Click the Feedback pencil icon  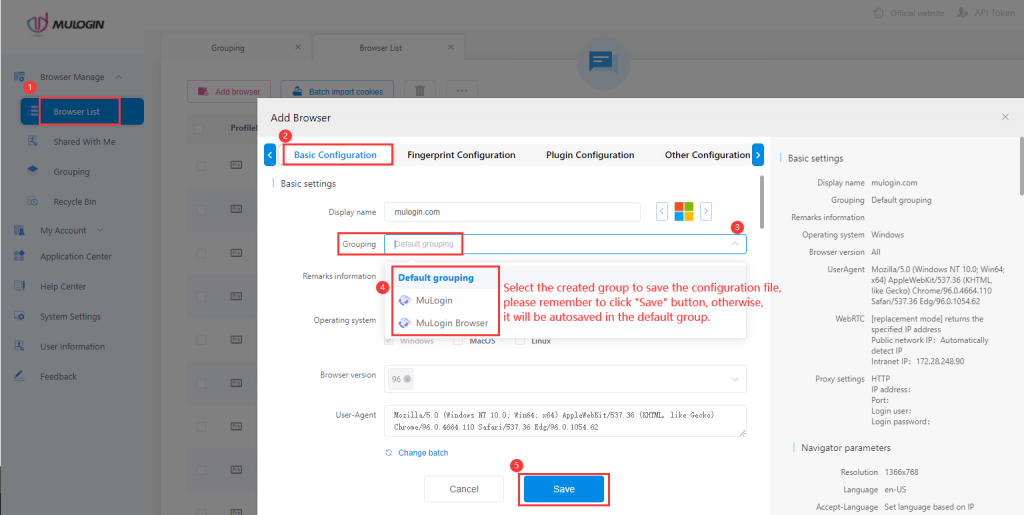click(20, 376)
